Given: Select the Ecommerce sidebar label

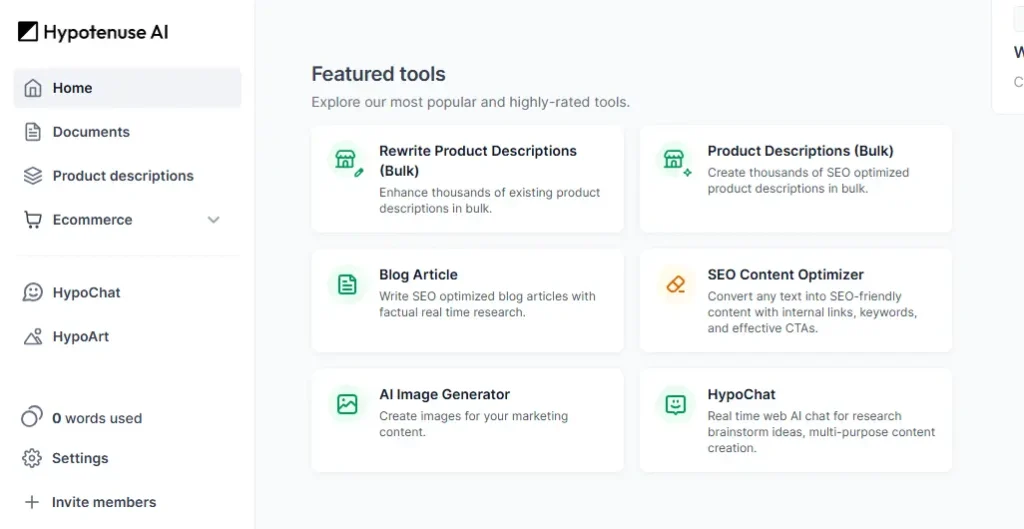Looking at the screenshot, I should point(92,219).
